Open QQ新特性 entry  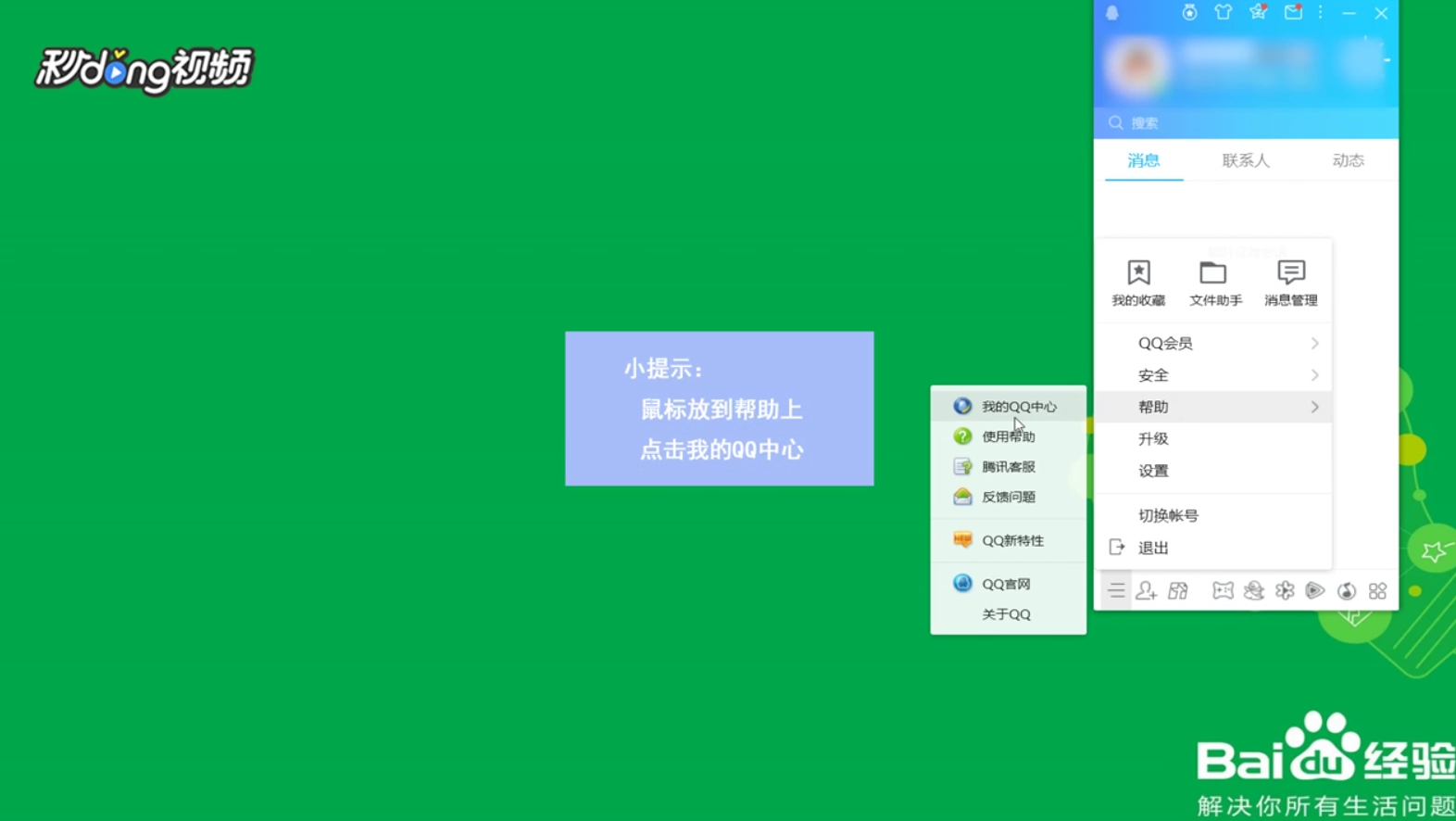click(x=1008, y=540)
